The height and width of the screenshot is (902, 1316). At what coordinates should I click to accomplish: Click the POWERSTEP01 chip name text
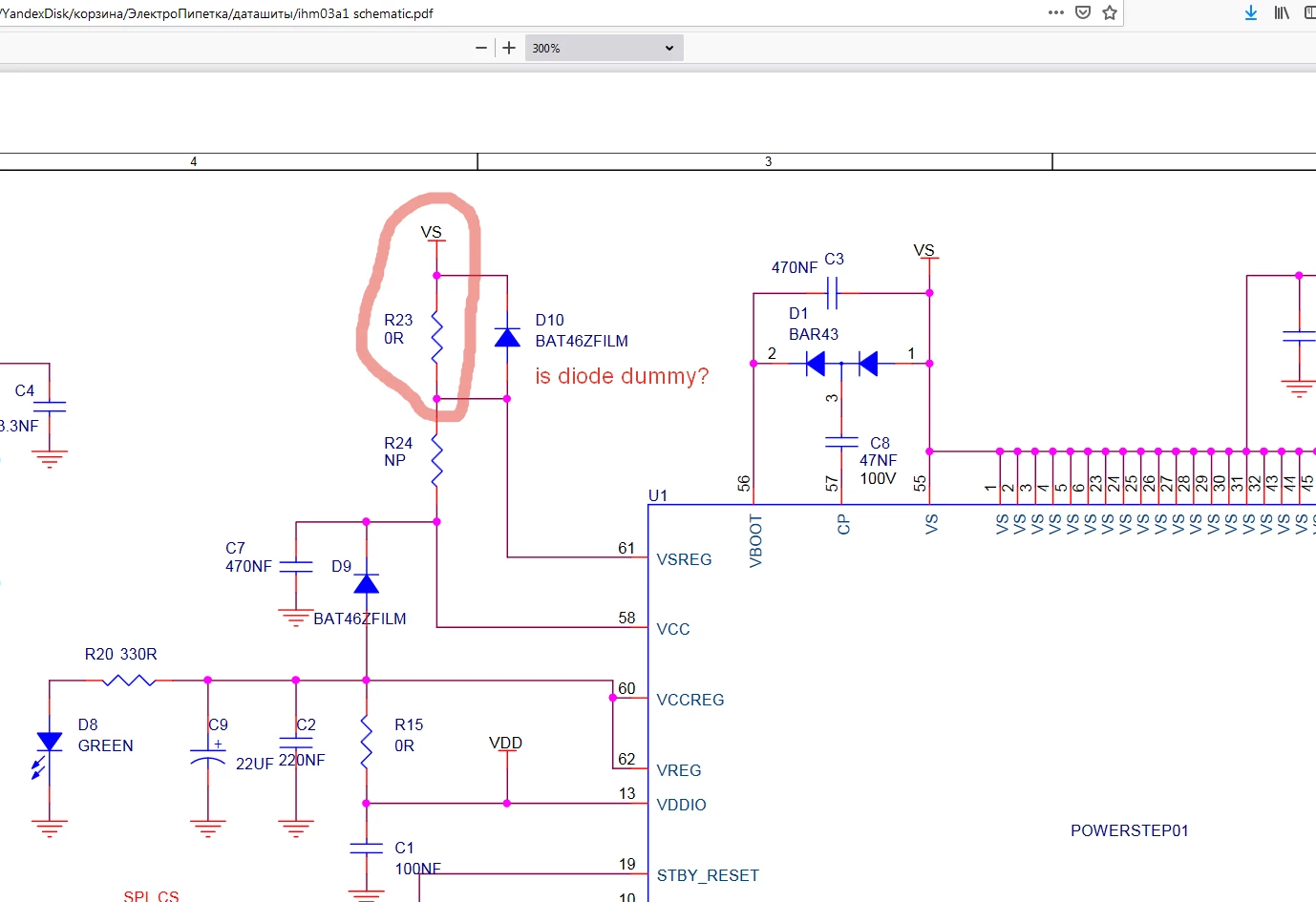tap(1130, 830)
